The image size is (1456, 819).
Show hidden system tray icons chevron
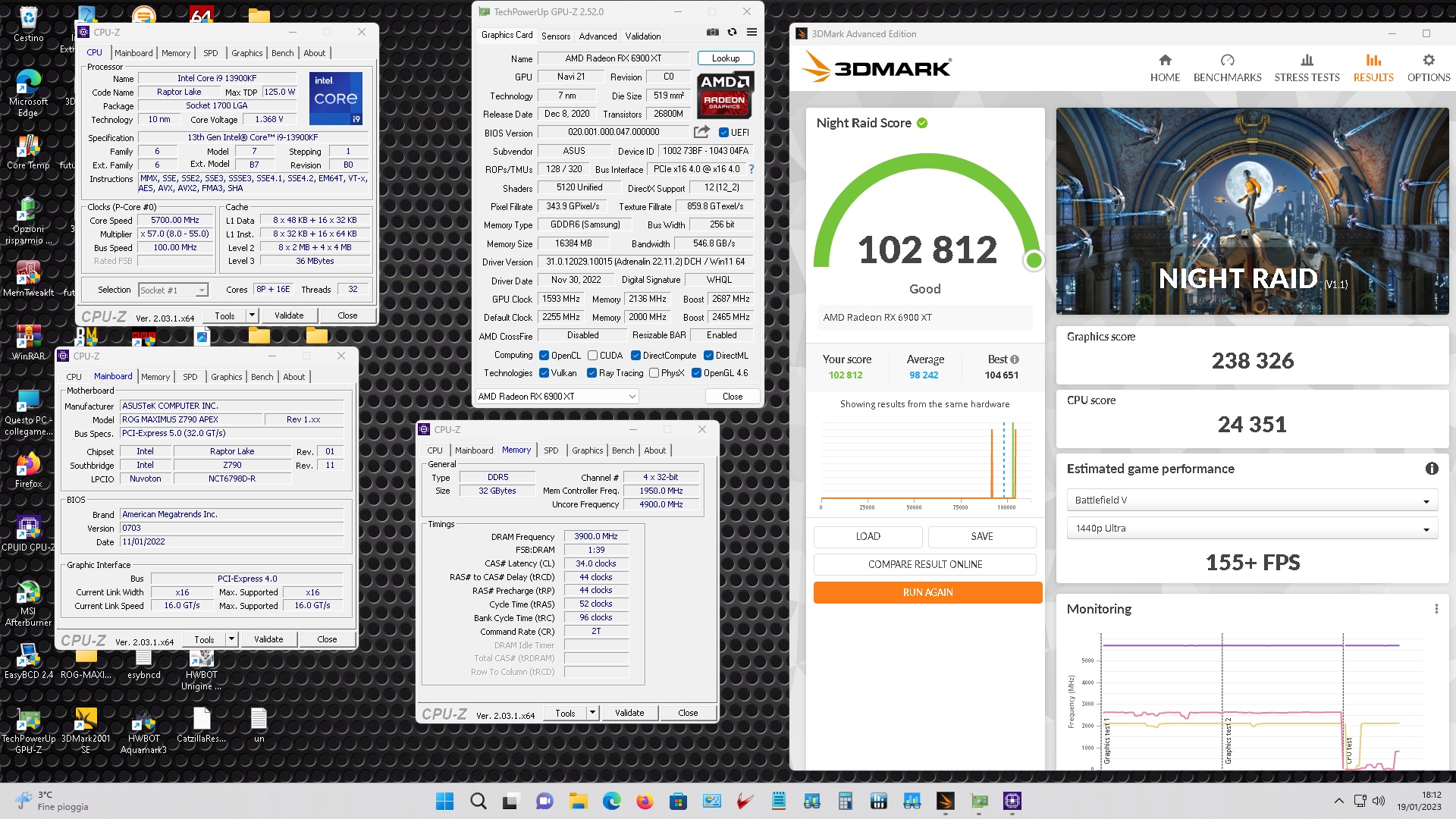[x=1338, y=801]
